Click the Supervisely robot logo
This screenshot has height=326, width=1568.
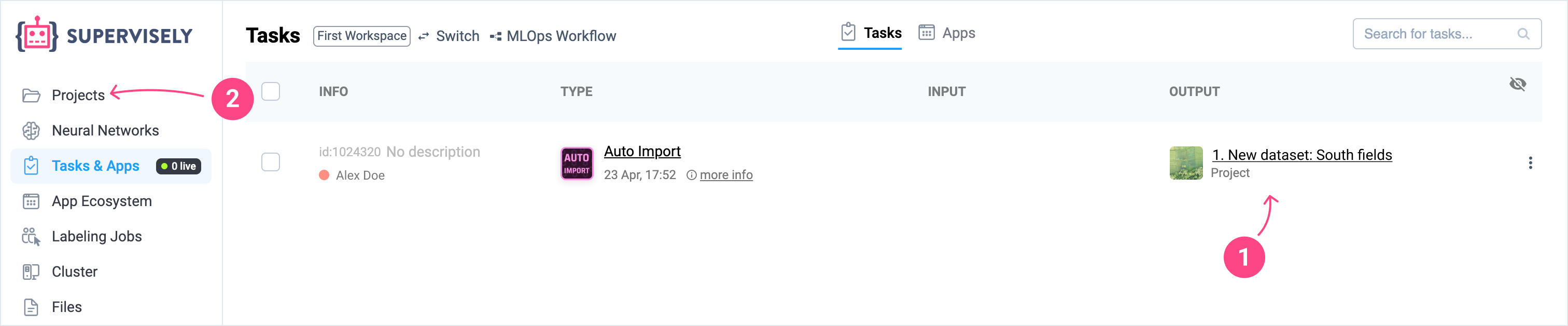pos(36,35)
